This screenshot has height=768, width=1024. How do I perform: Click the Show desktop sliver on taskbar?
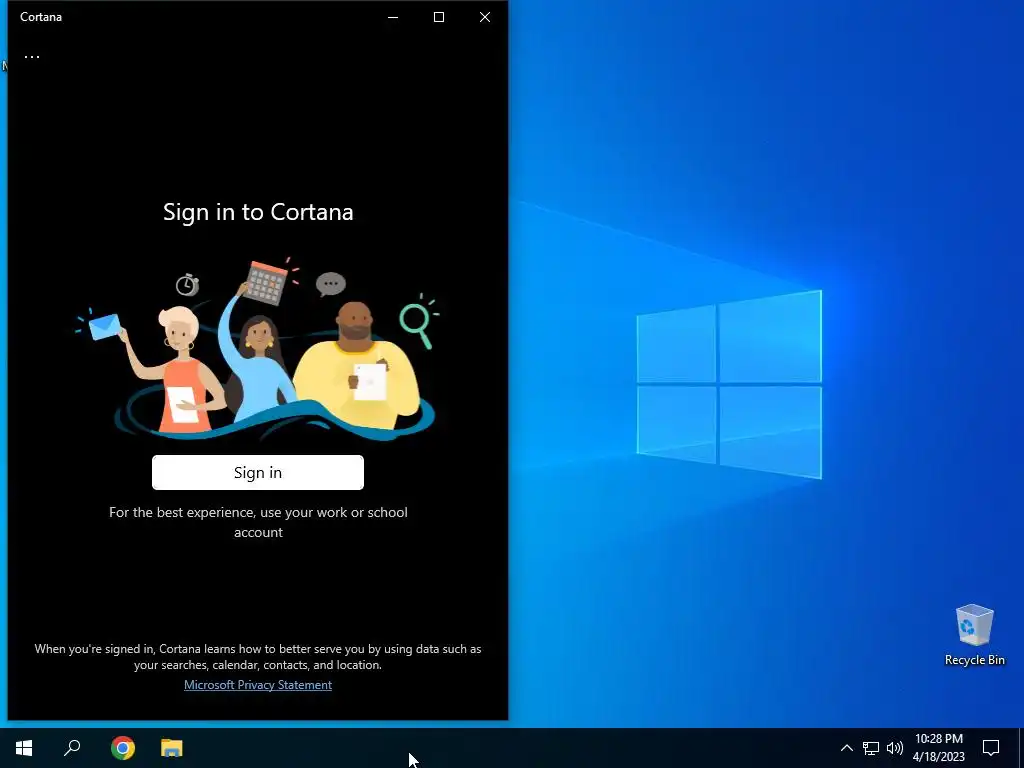pos(1021,748)
